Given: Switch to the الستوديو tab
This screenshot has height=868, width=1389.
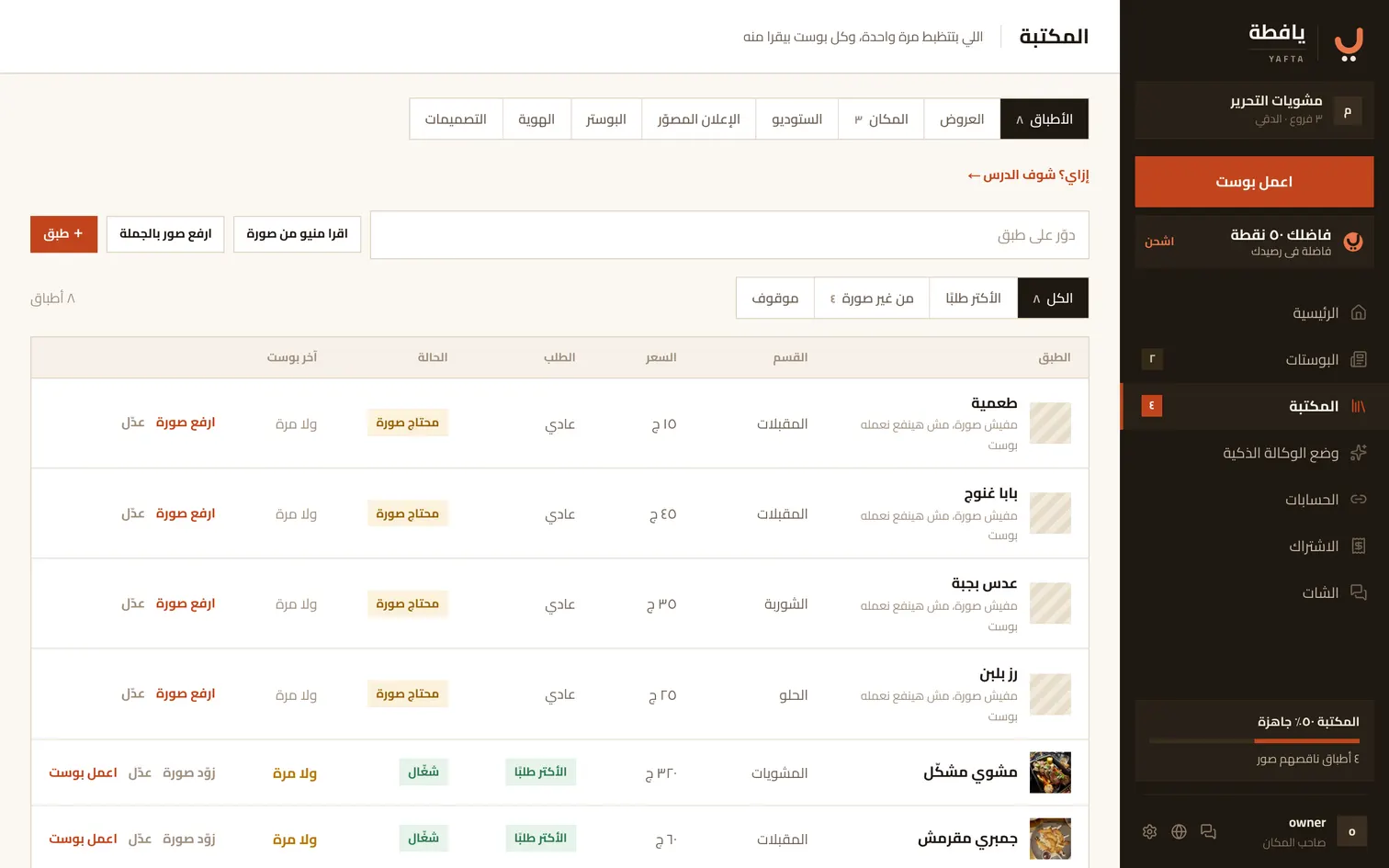Looking at the screenshot, I should (796, 119).
